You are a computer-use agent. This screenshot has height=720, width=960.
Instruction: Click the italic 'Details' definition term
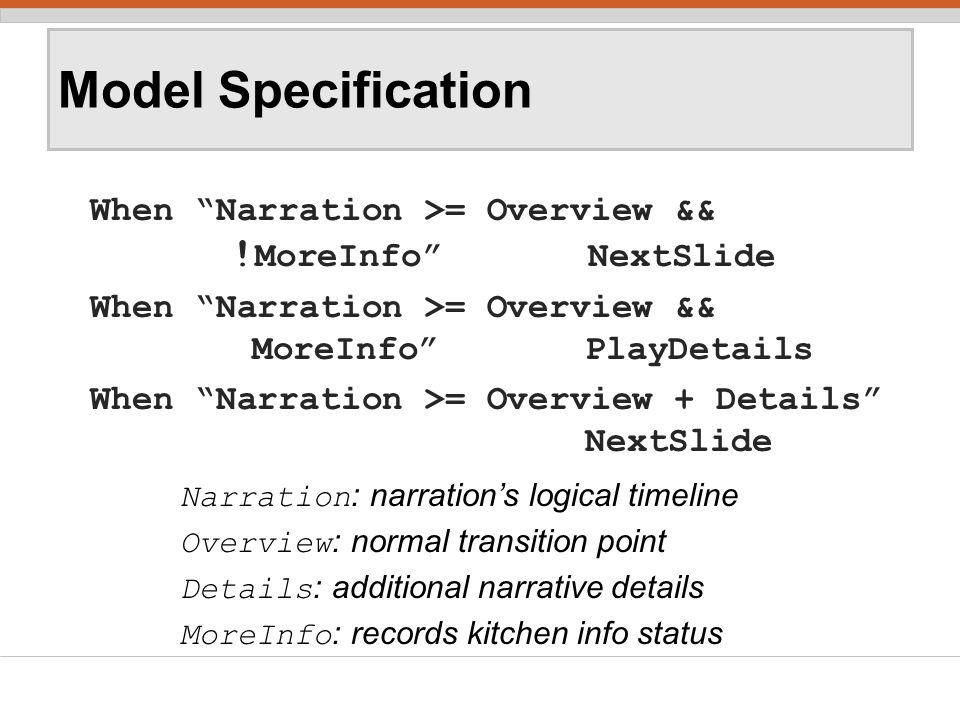pos(247,589)
